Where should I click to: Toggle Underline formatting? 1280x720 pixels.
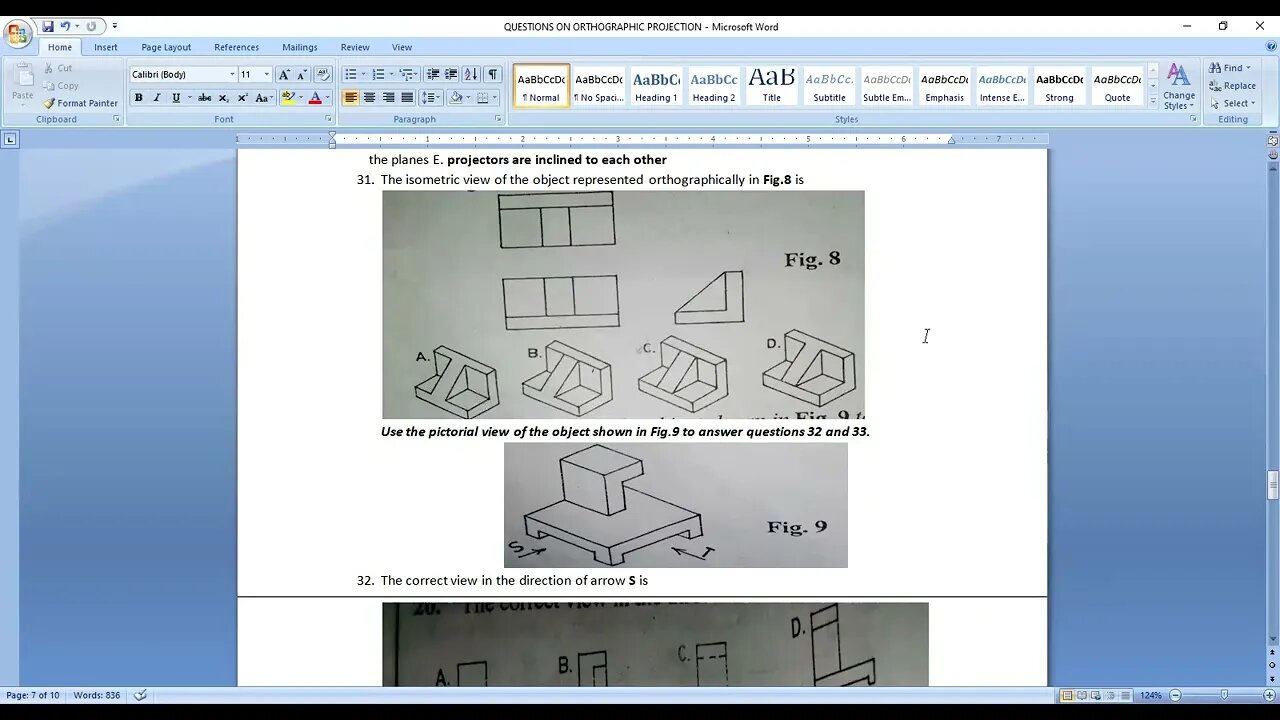[x=176, y=98]
